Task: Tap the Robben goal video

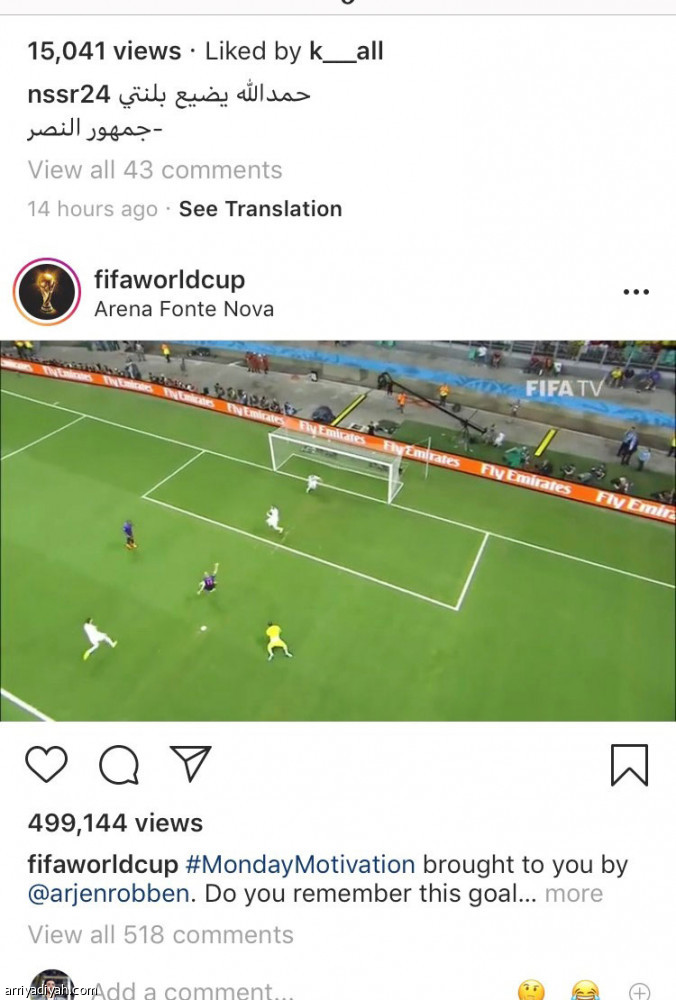Action: (338, 531)
